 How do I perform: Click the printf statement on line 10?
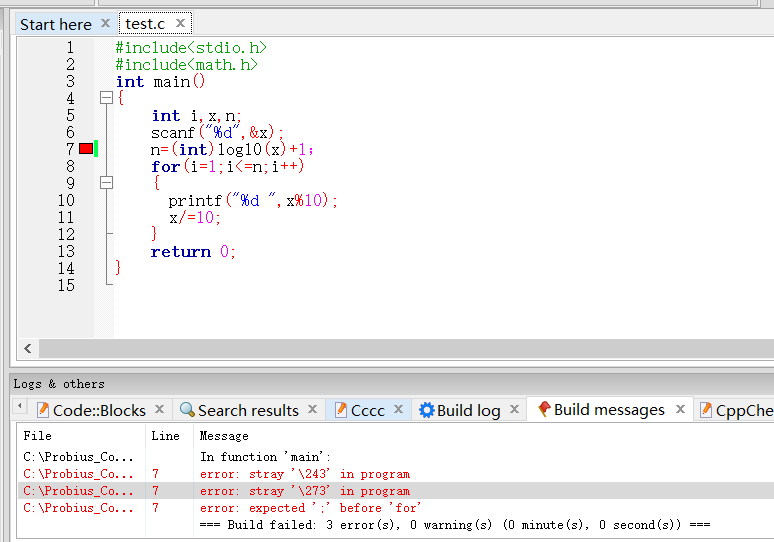(x=253, y=200)
